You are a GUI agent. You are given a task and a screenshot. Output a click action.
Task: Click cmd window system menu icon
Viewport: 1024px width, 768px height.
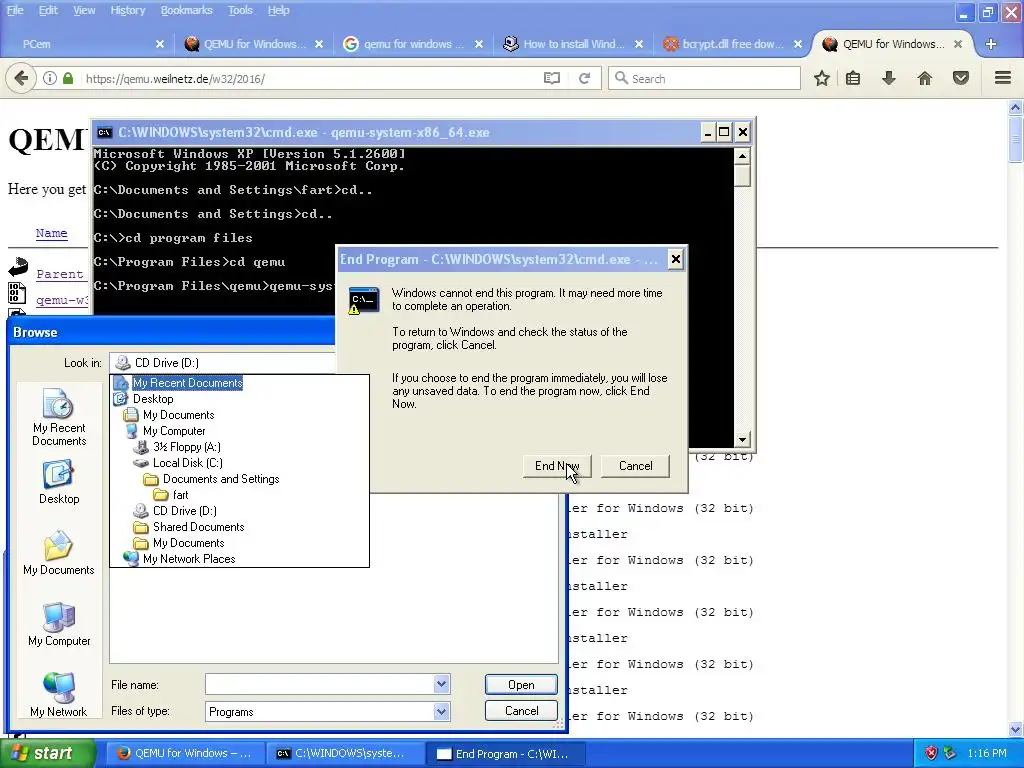point(104,133)
